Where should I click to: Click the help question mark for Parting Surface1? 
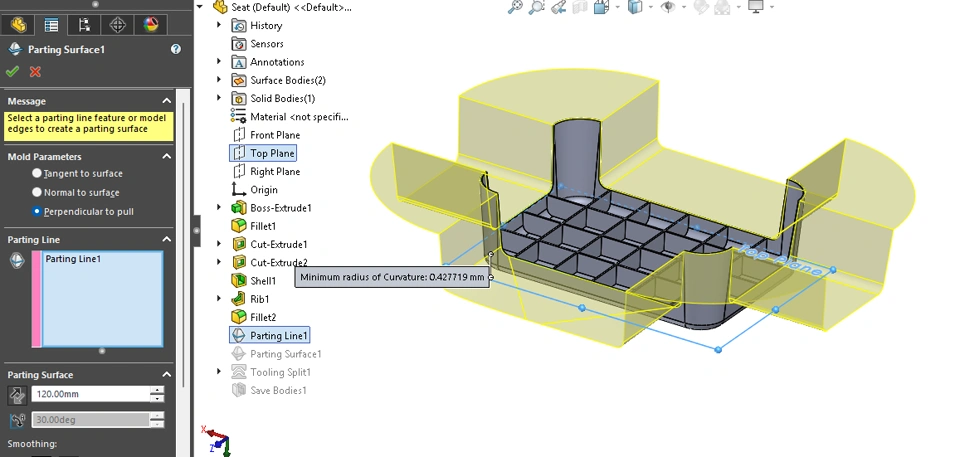point(176,49)
